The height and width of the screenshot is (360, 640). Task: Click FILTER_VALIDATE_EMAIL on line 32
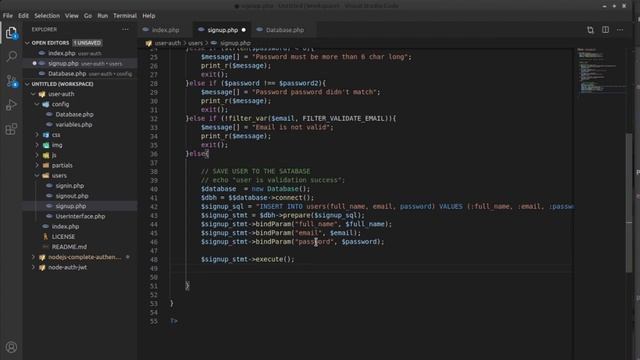(343, 118)
